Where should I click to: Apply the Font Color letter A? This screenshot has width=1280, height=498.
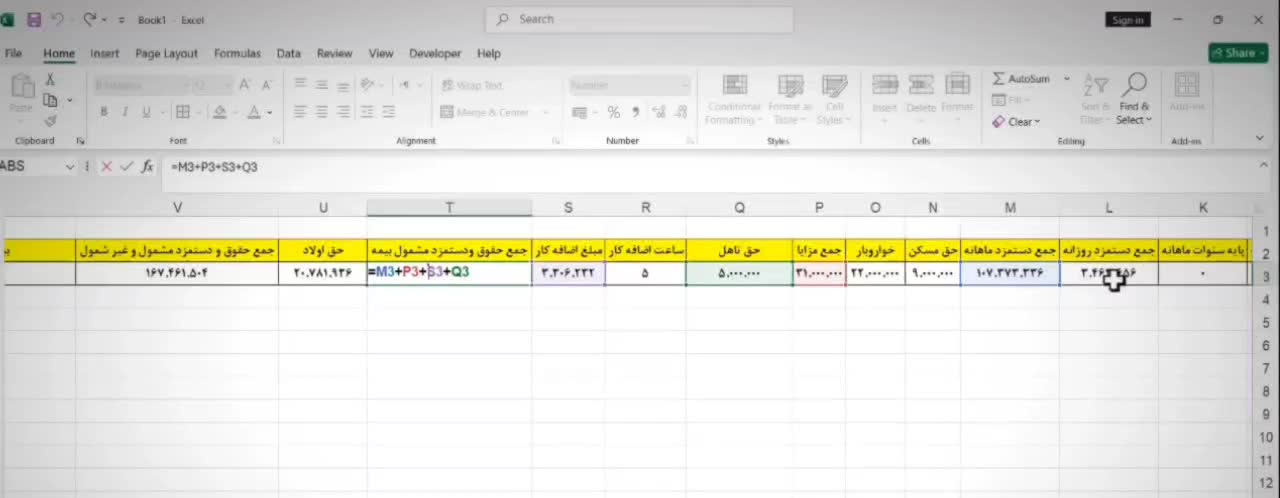point(254,112)
